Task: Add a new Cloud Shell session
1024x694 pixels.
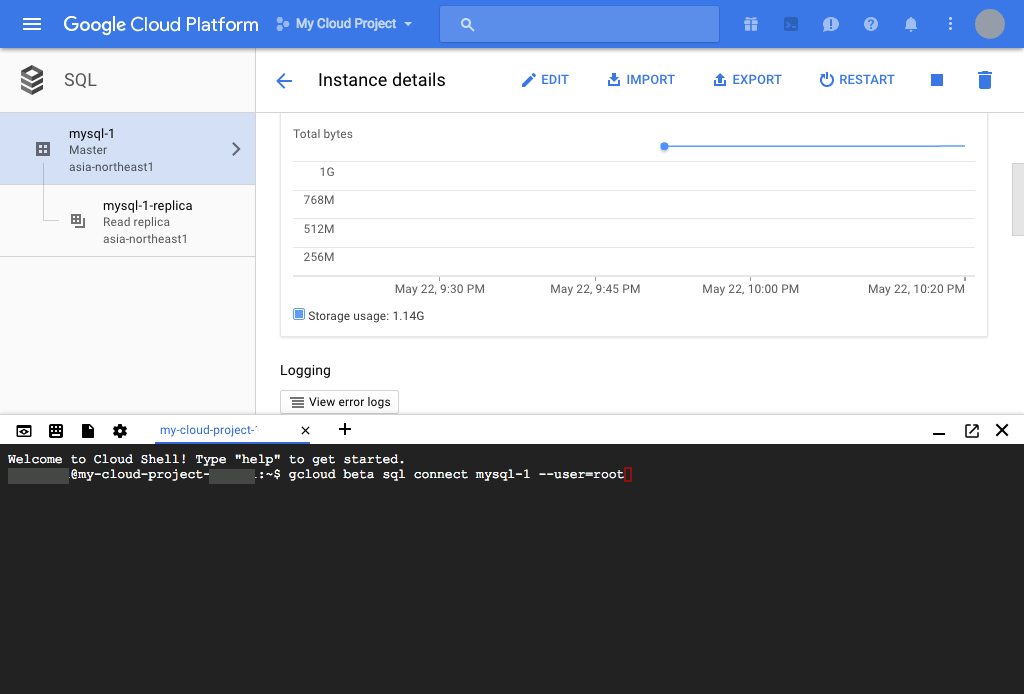Action: click(x=345, y=429)
